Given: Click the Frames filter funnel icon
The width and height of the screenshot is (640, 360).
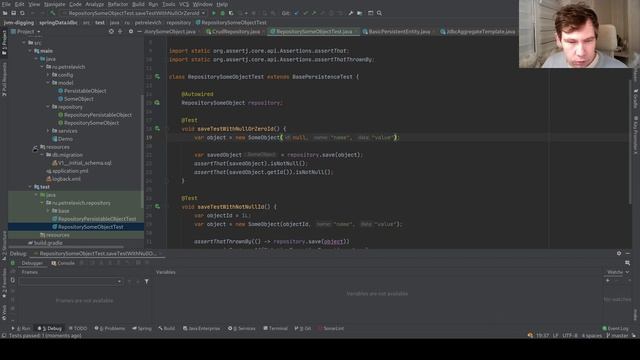Looking at the screenshot, I should (x=147, y=281).
